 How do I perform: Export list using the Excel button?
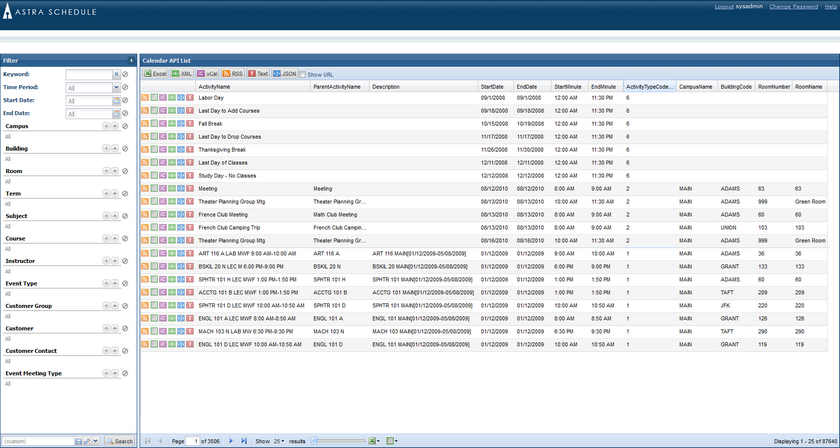155,74
